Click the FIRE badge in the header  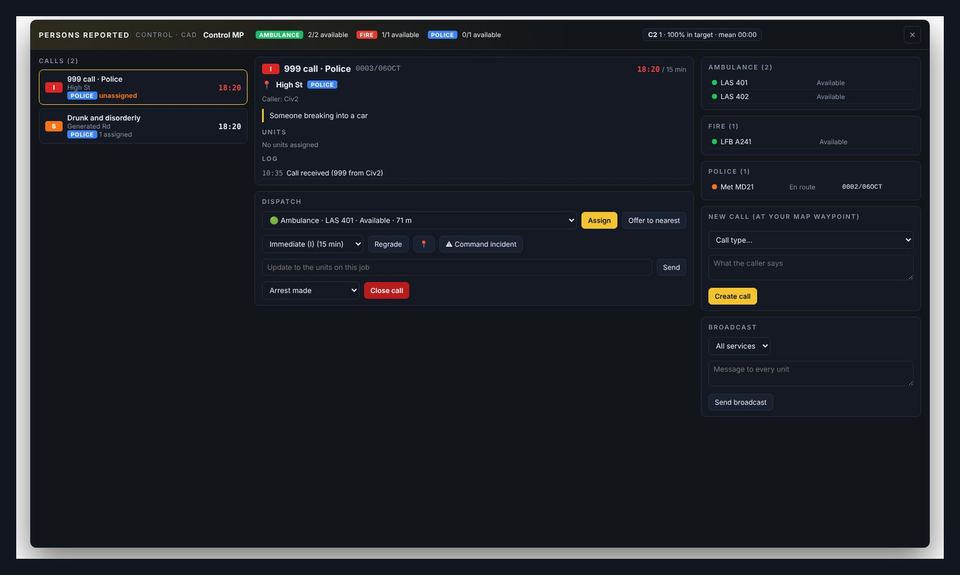pos(367,35)
